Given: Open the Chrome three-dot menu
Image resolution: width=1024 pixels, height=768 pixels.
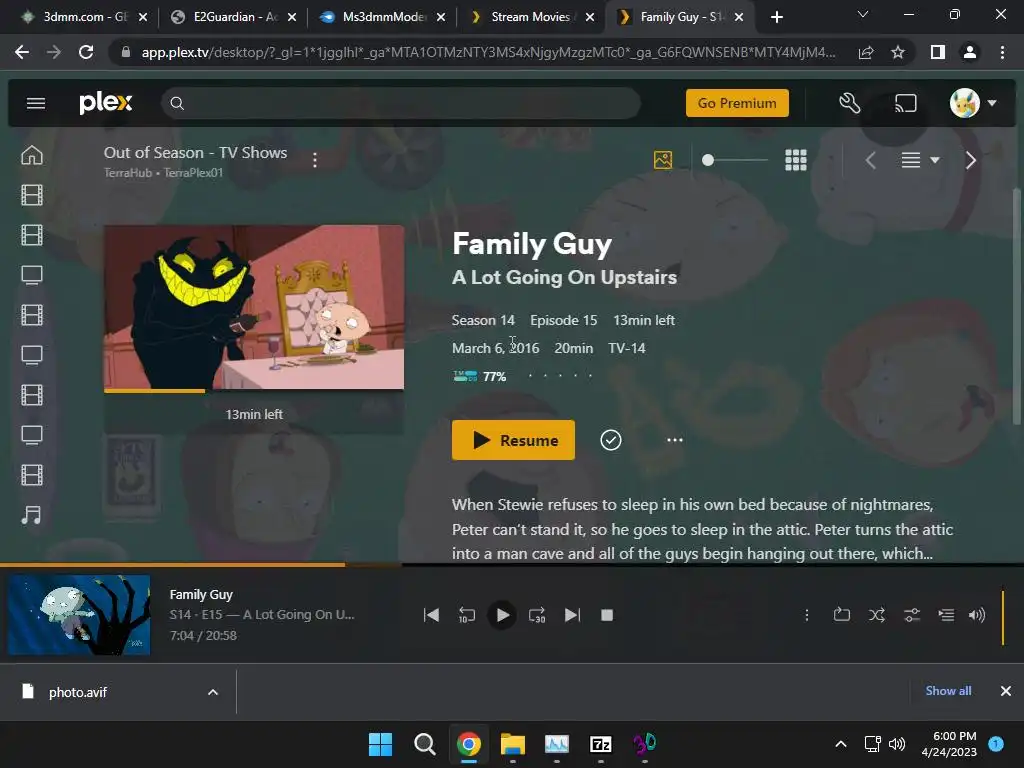Looking at the screenshot, I should (x=1002, y=52).
